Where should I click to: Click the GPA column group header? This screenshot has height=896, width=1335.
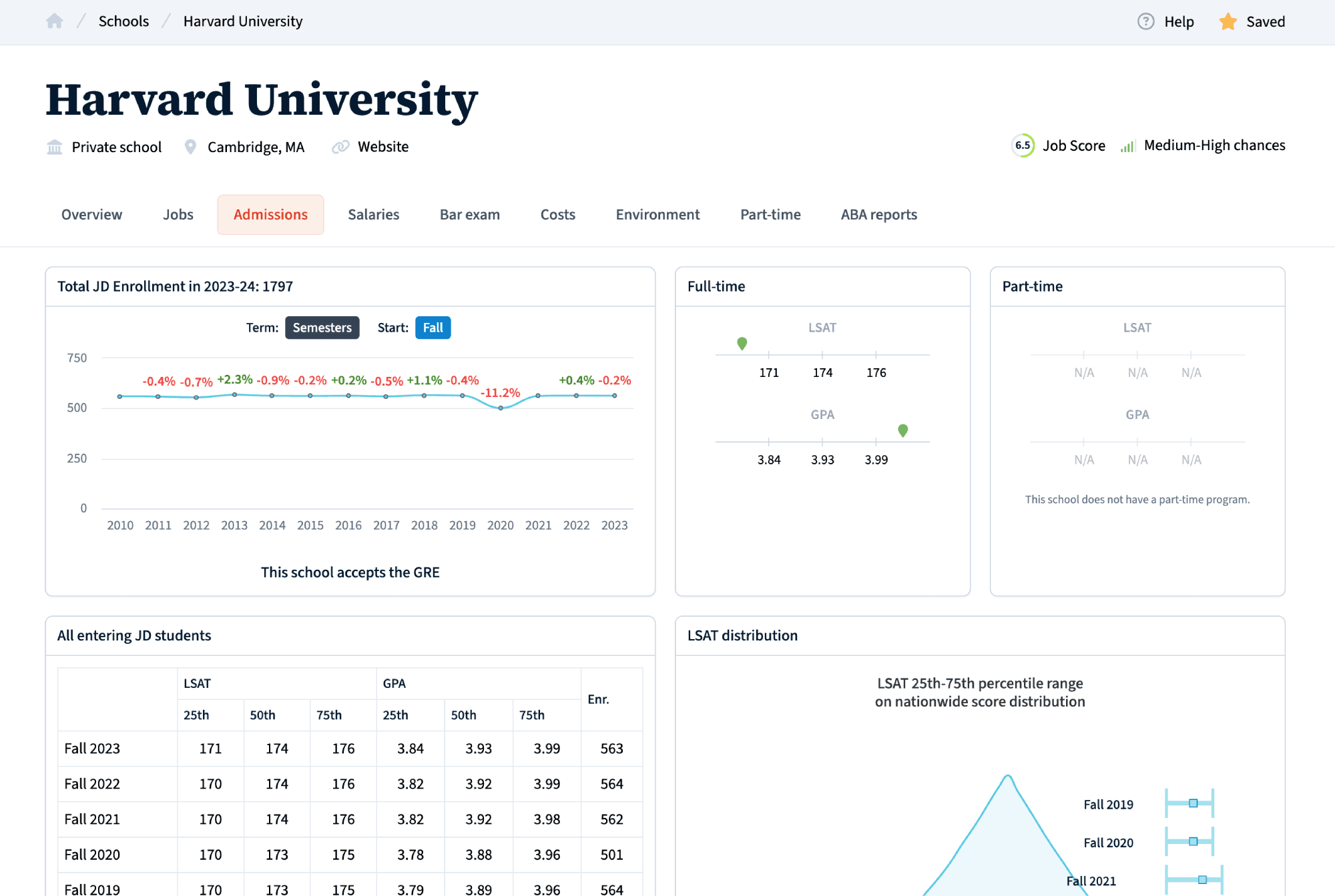[x=394, y=683]
